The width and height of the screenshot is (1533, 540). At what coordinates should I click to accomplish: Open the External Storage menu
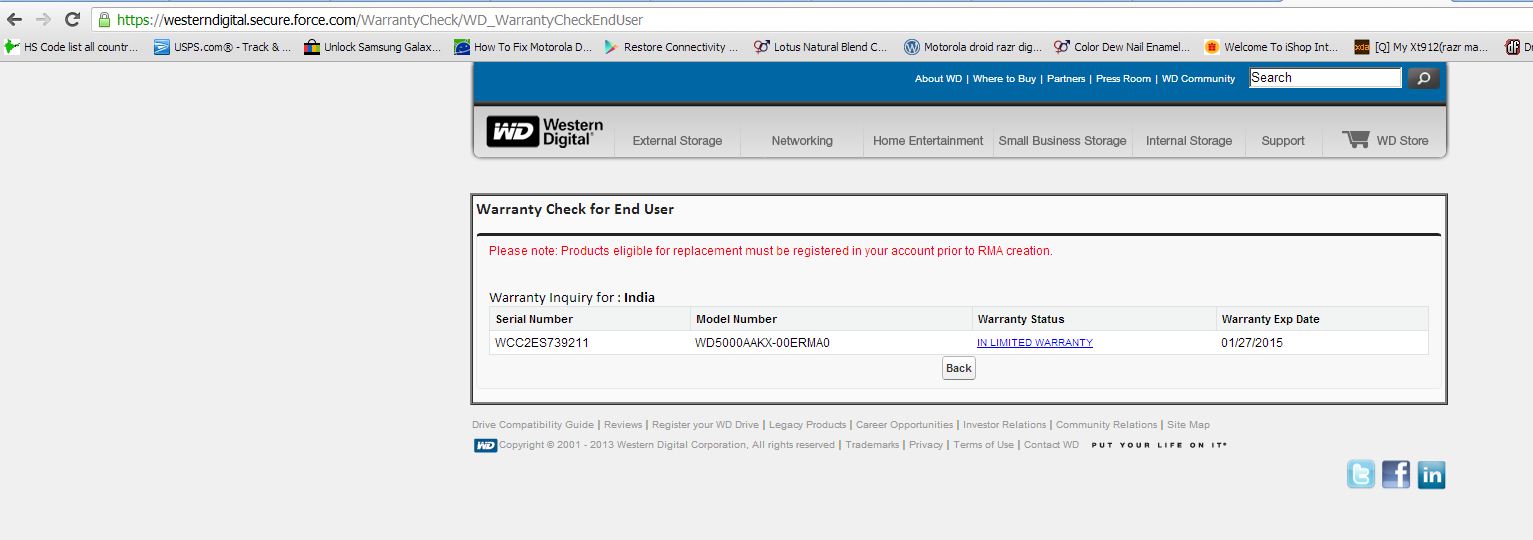pyautogui.click(x=677, y=141)
